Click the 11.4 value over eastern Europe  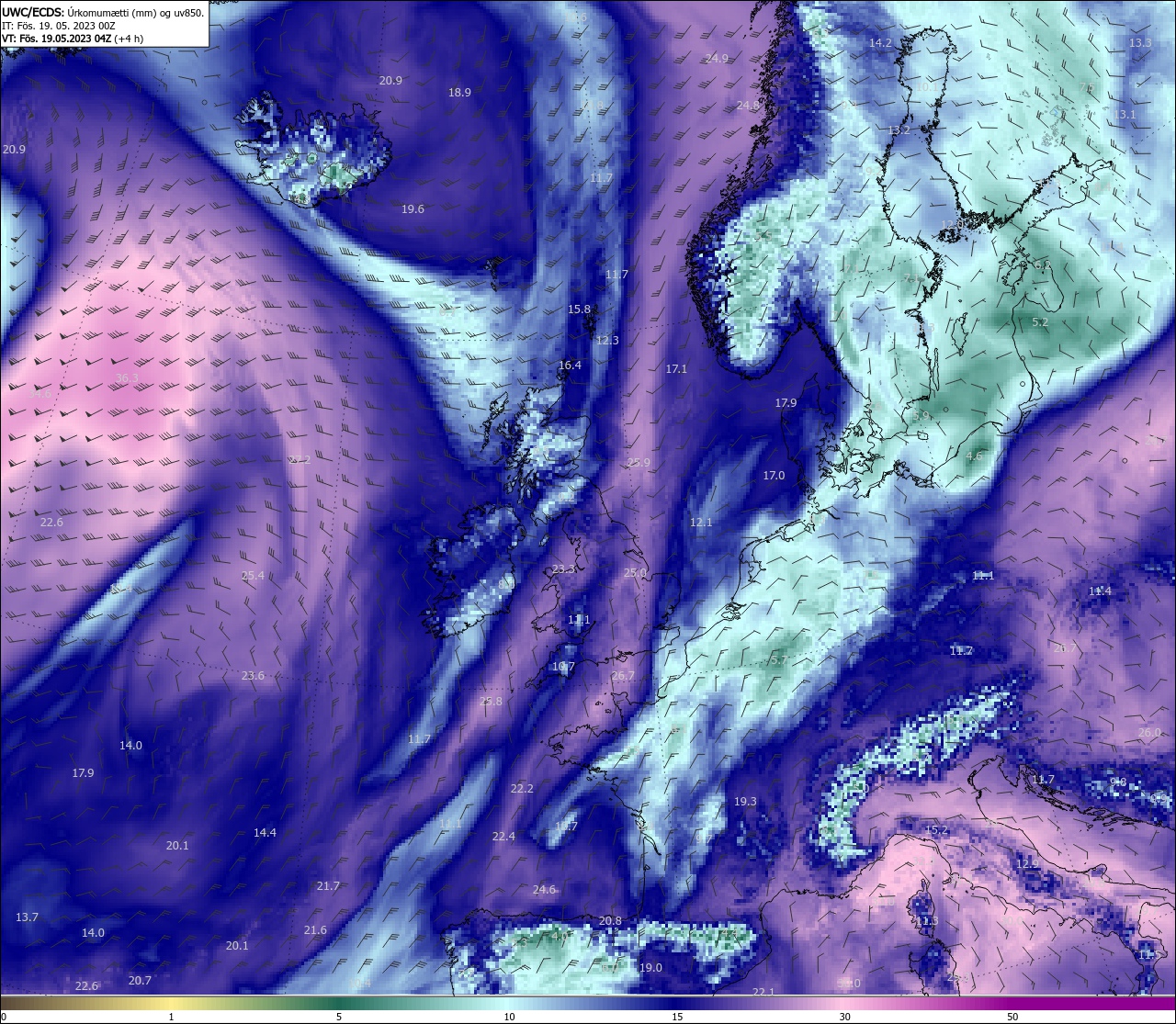pos(1100,591)
